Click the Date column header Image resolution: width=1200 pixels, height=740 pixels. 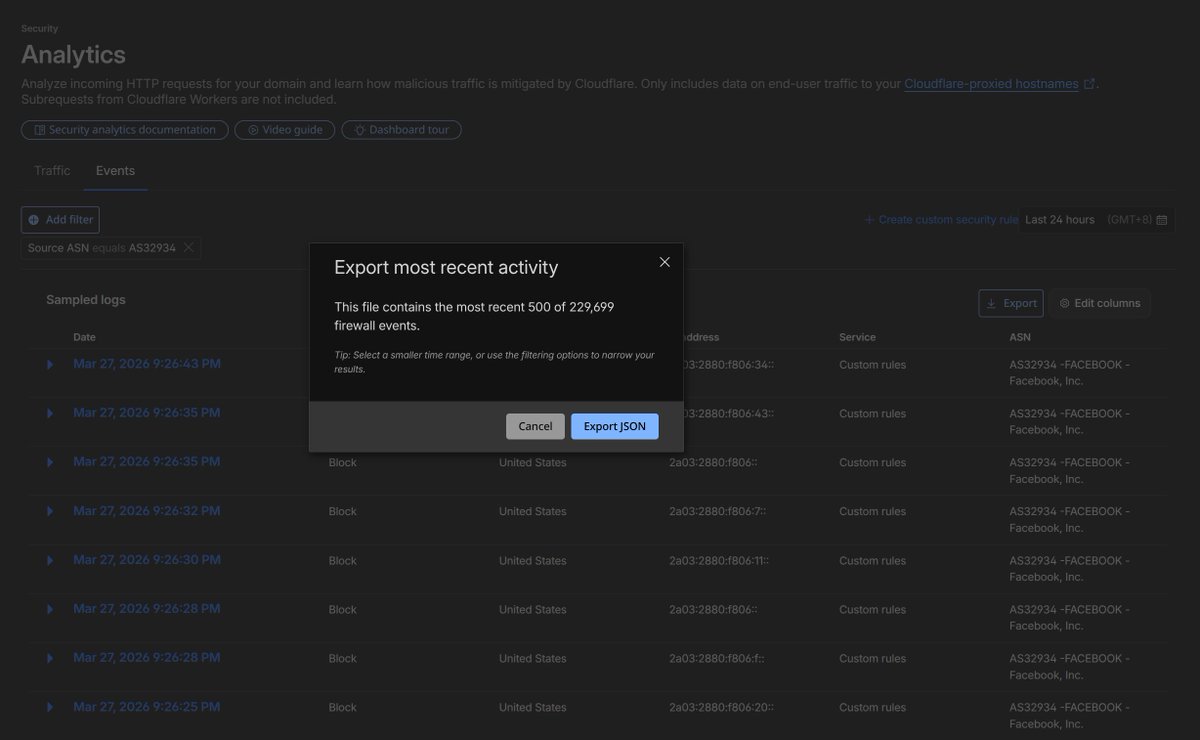coord(84,337)
